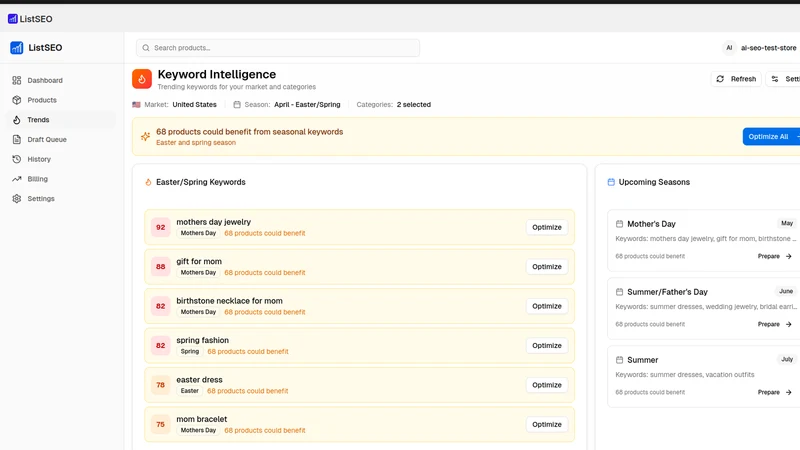
Task: Focus the Search products field
Action: (278, 48)
